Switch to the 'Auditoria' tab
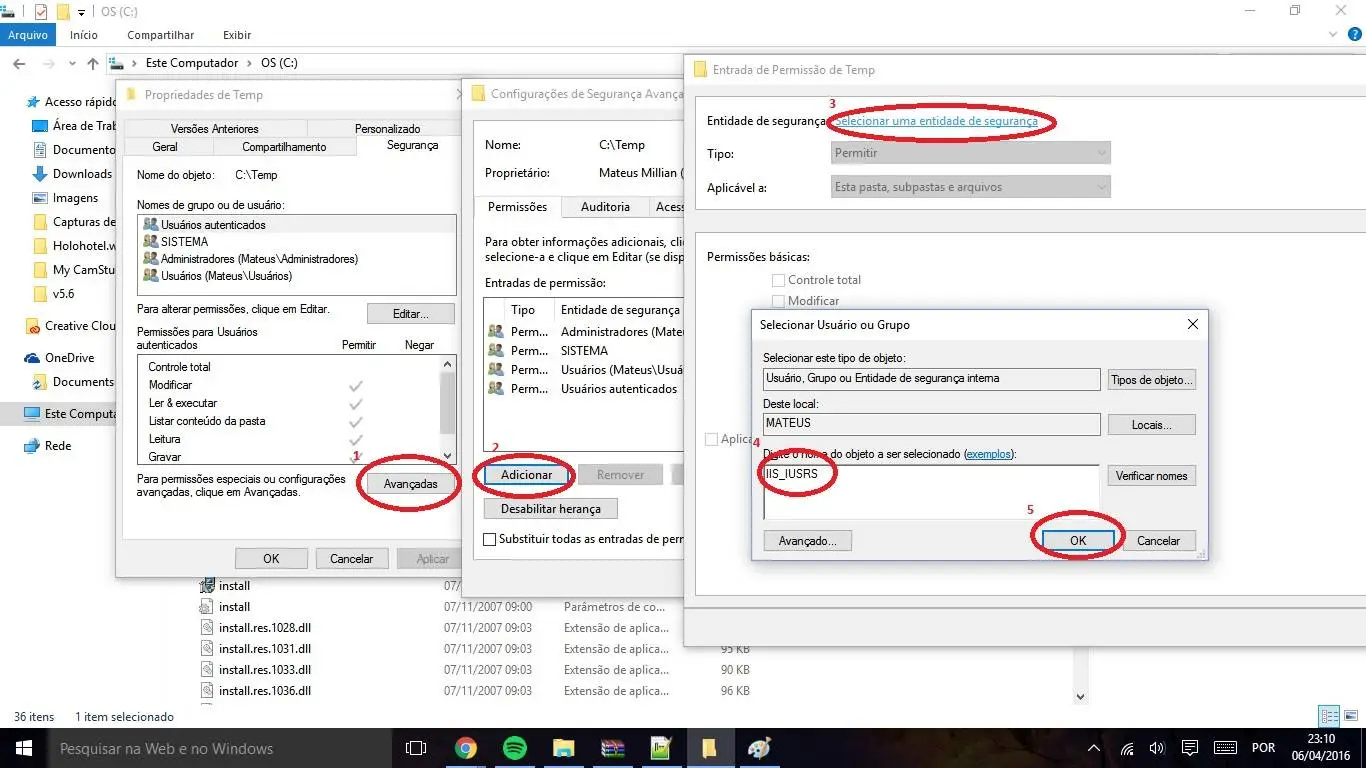 coord(605,207)
